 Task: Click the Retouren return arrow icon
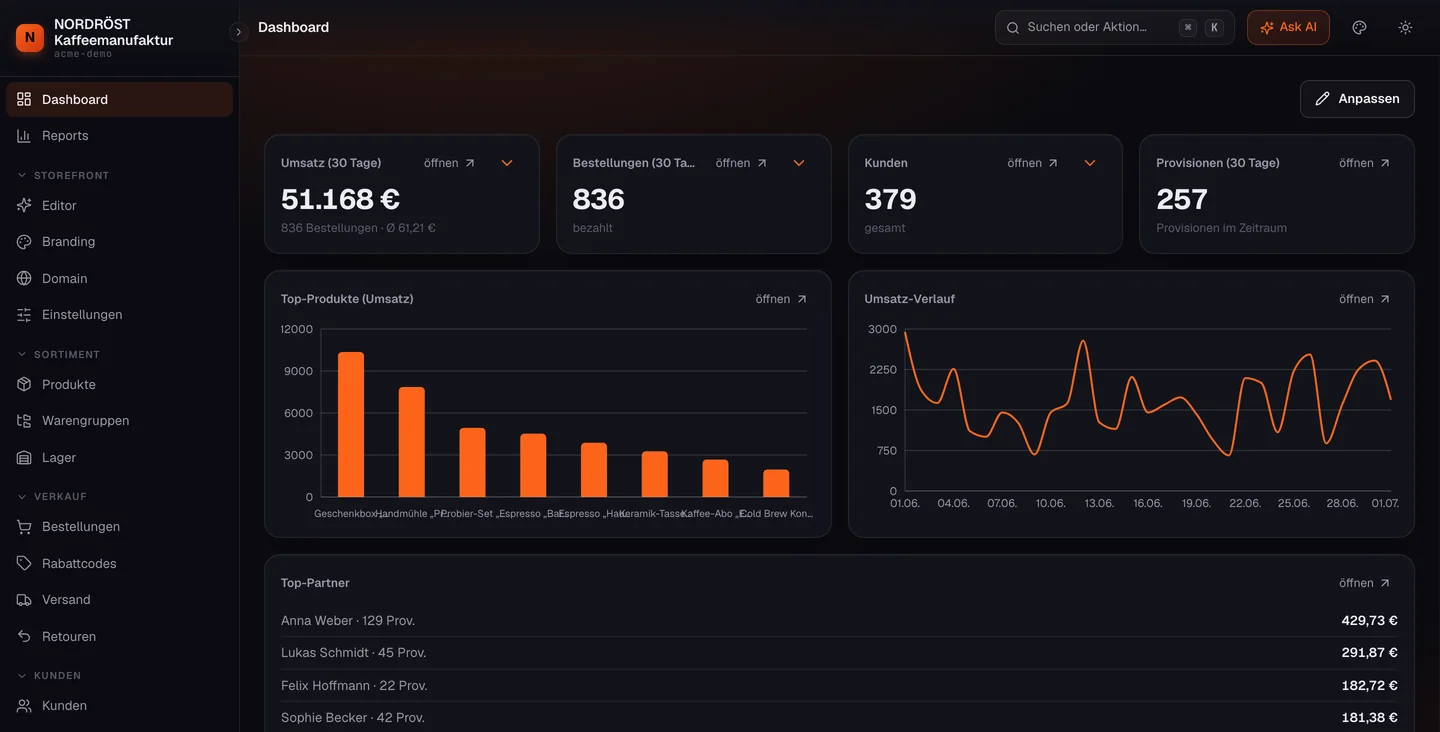[x=24, y=636]
